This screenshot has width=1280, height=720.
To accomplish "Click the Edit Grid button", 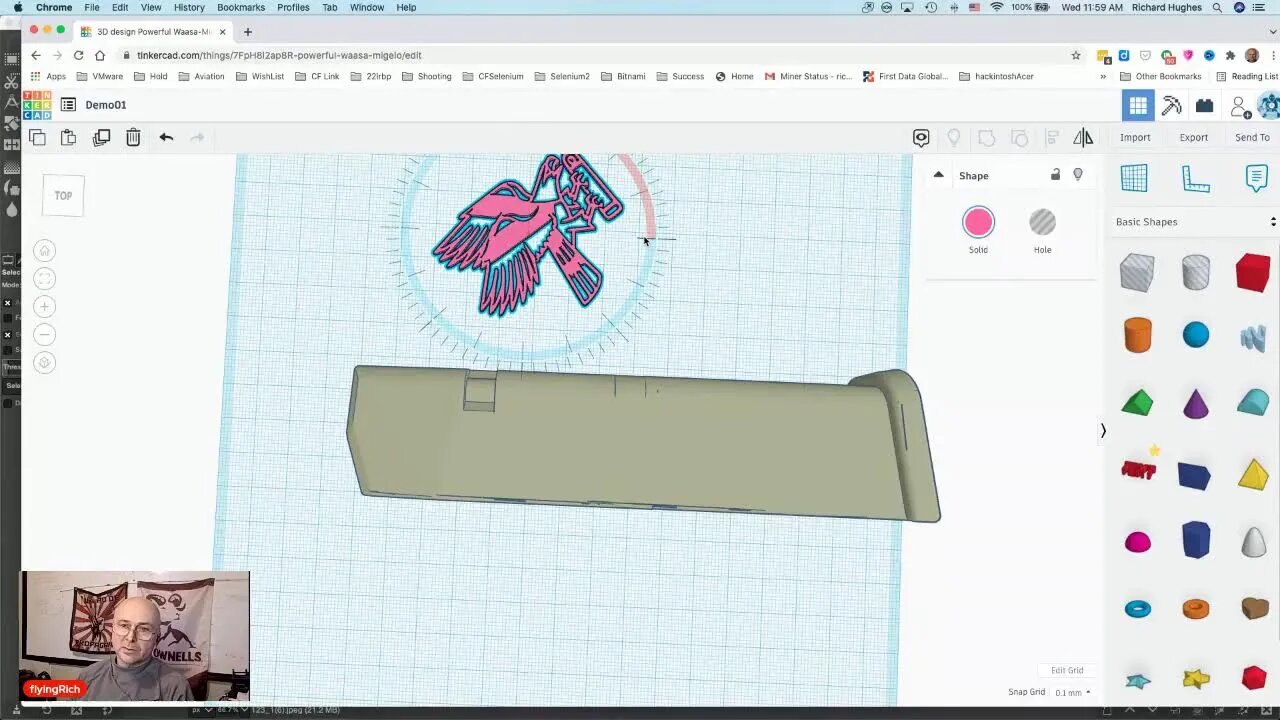I will pos(1066,670).
